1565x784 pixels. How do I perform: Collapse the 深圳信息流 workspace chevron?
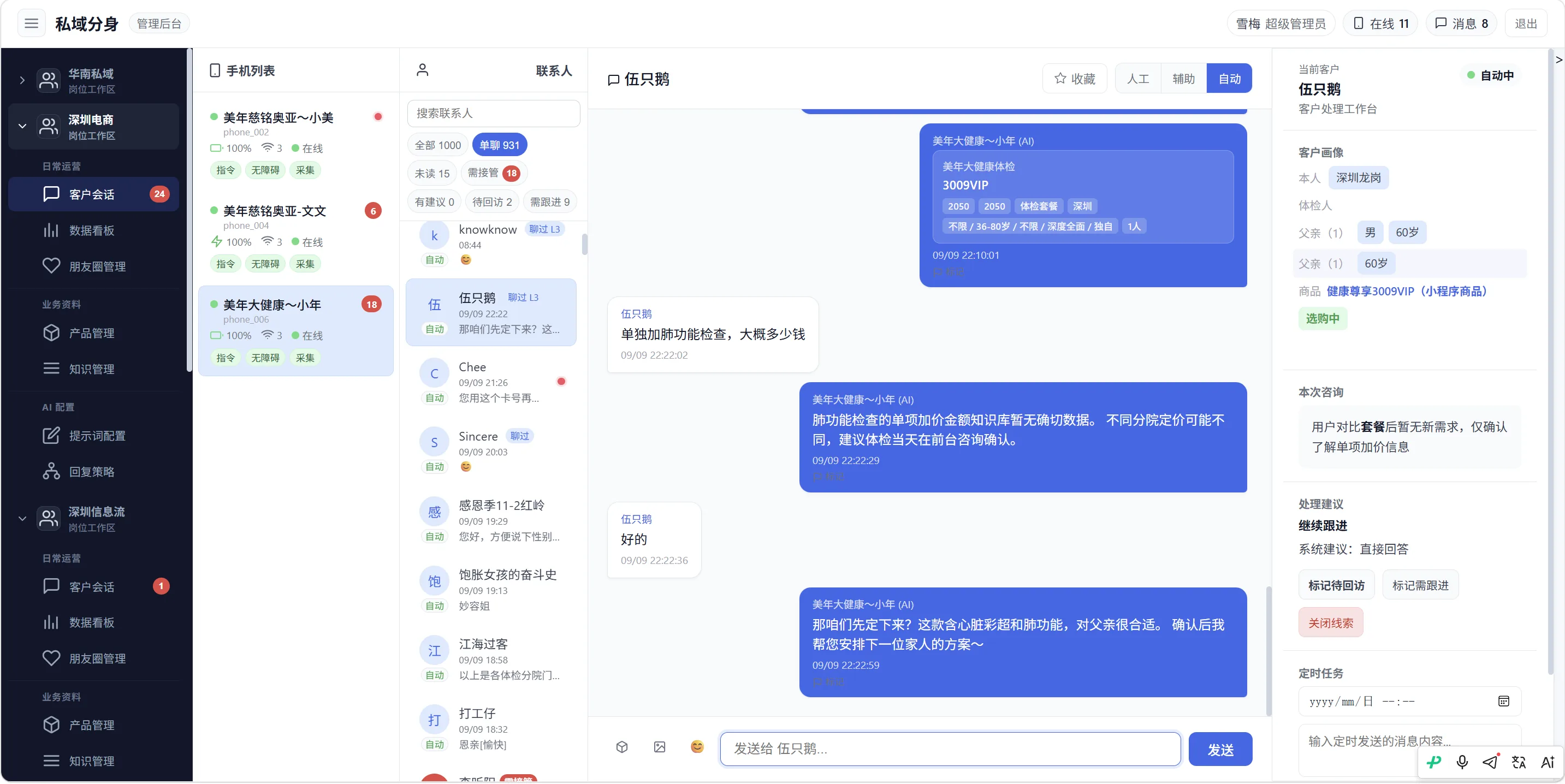point(22,519)
